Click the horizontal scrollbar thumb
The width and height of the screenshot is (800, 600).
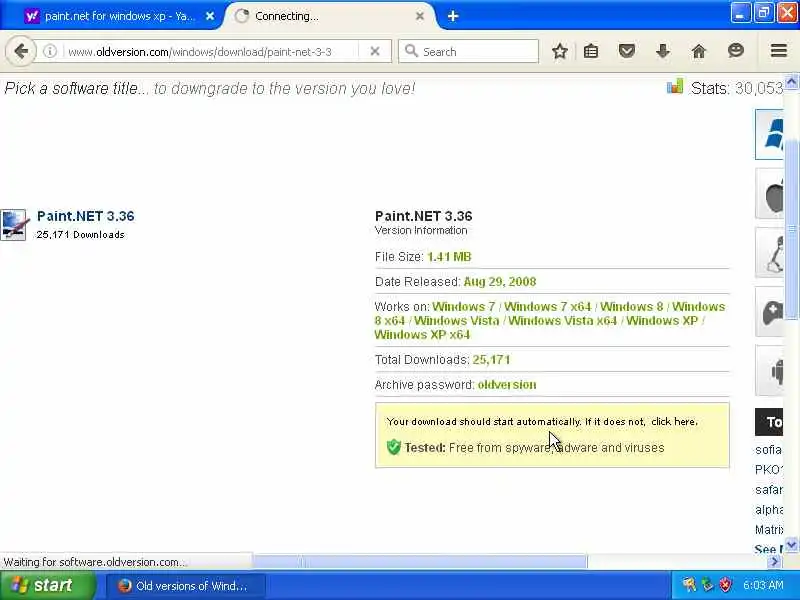(x=419, y=562)
